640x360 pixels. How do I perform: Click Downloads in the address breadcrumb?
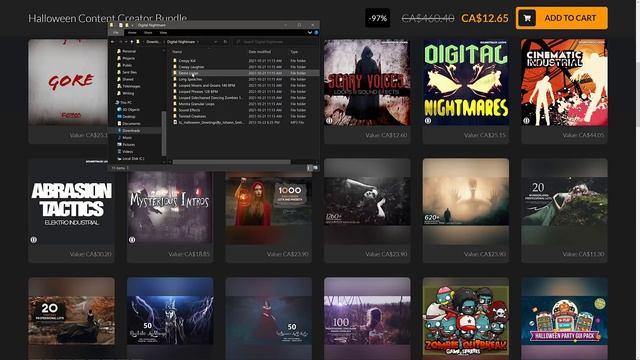[x=153, y=42]
